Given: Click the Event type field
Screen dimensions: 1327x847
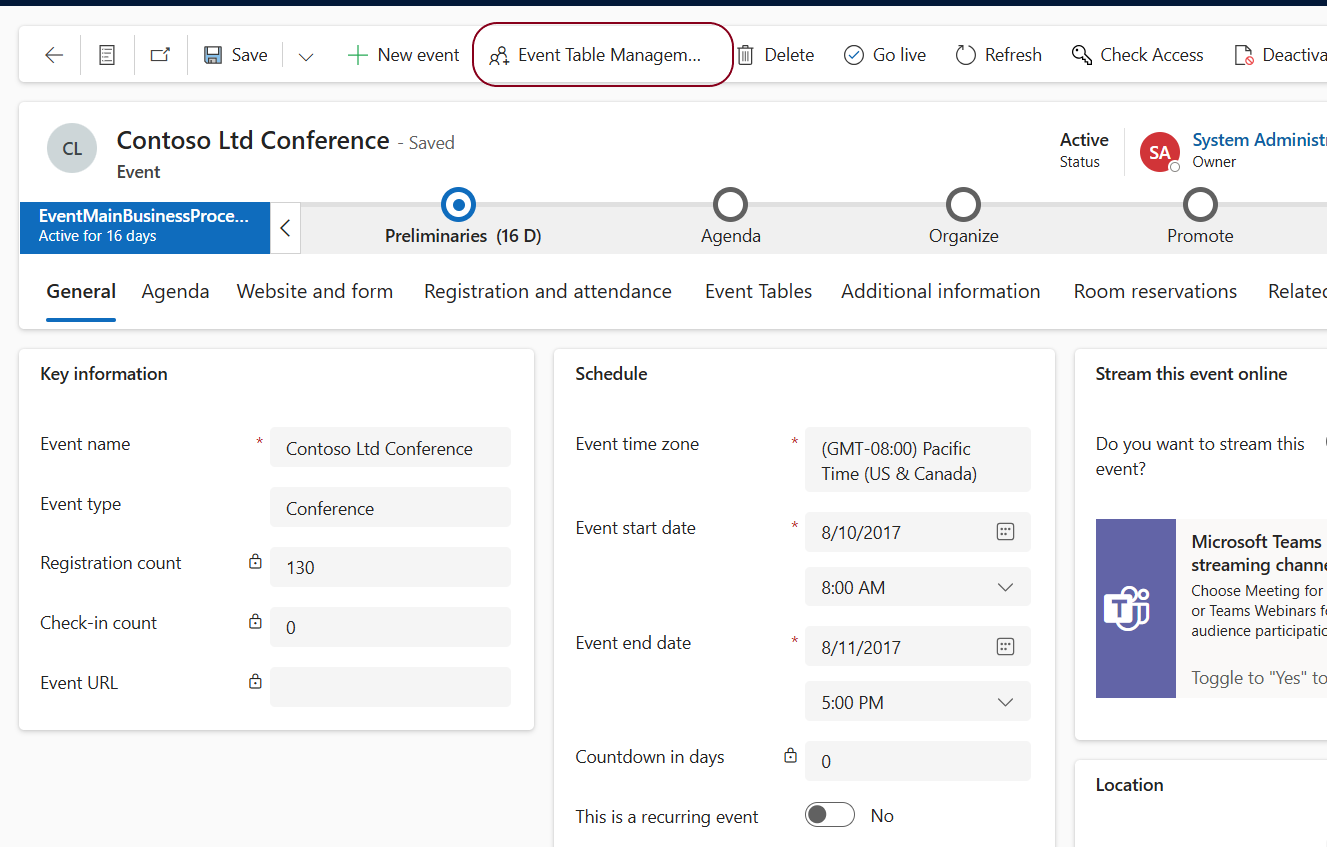Looking at the screenshot, I should pos(390,508).
